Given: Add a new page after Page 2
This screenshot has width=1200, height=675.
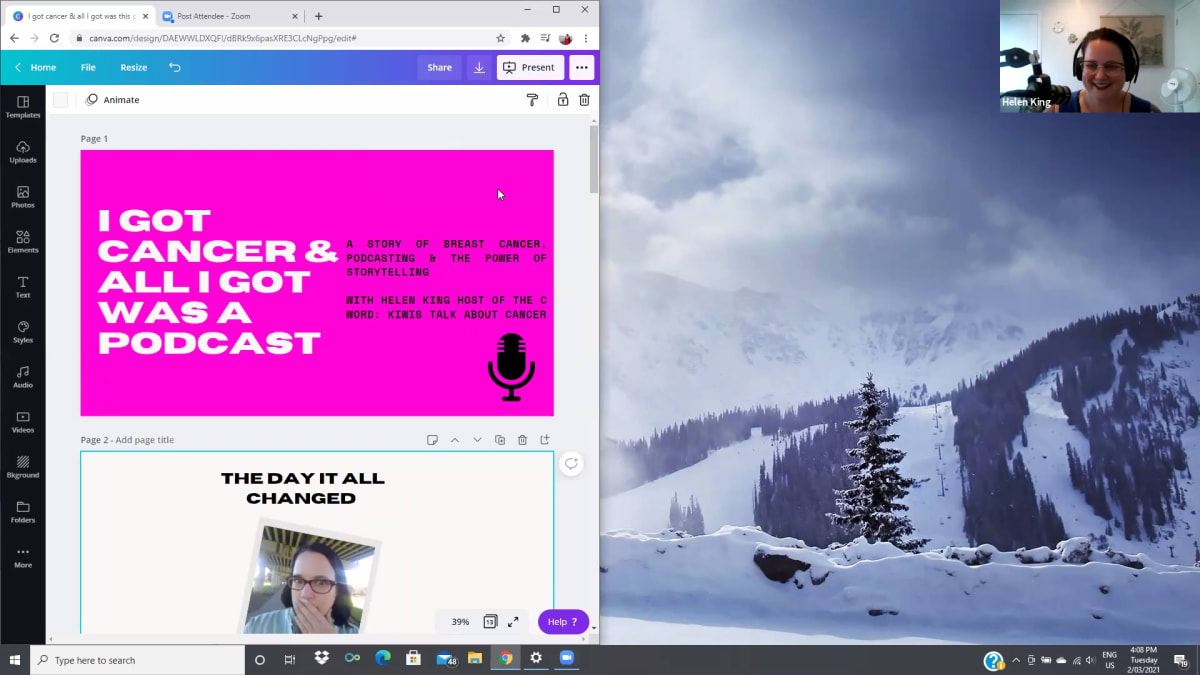Looking at the screenshot, I should coord(545,440).
